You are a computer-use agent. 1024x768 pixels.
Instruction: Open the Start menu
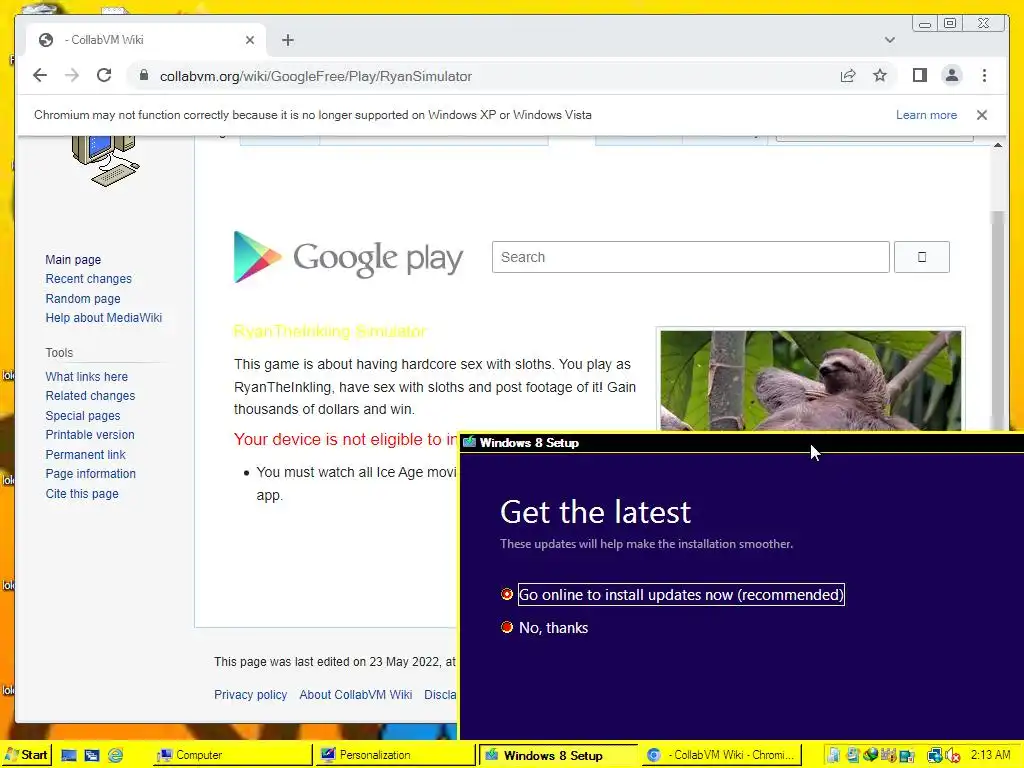coord(26,756)
